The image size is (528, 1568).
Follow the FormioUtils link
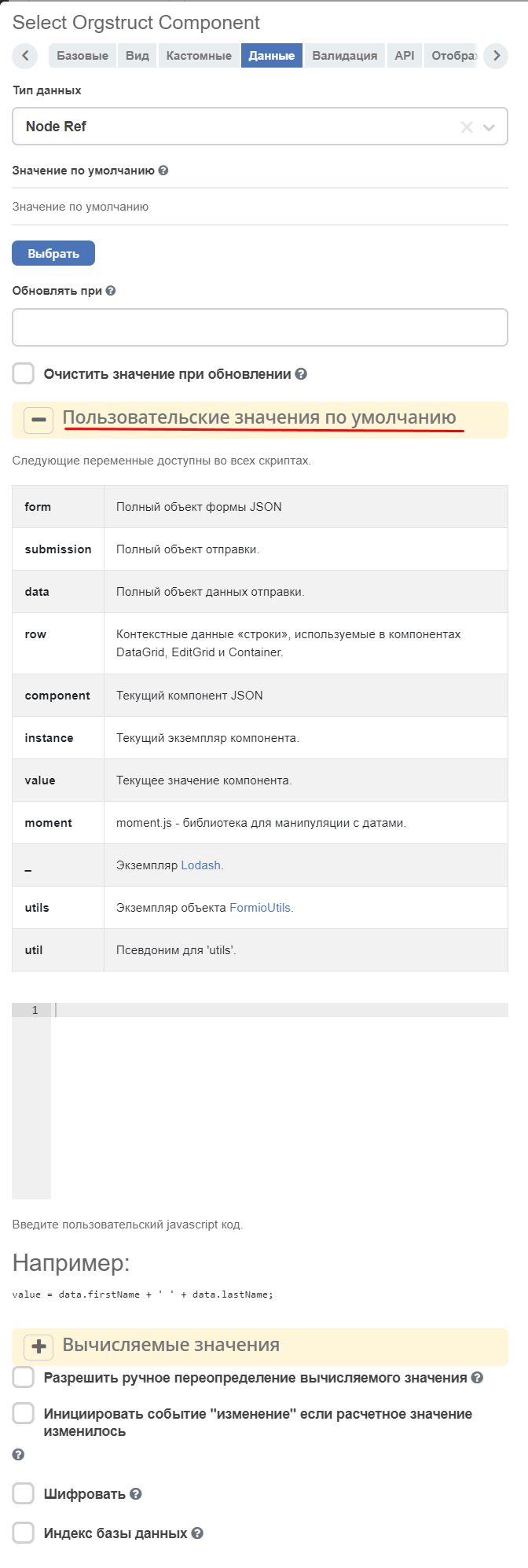point(262,908)
